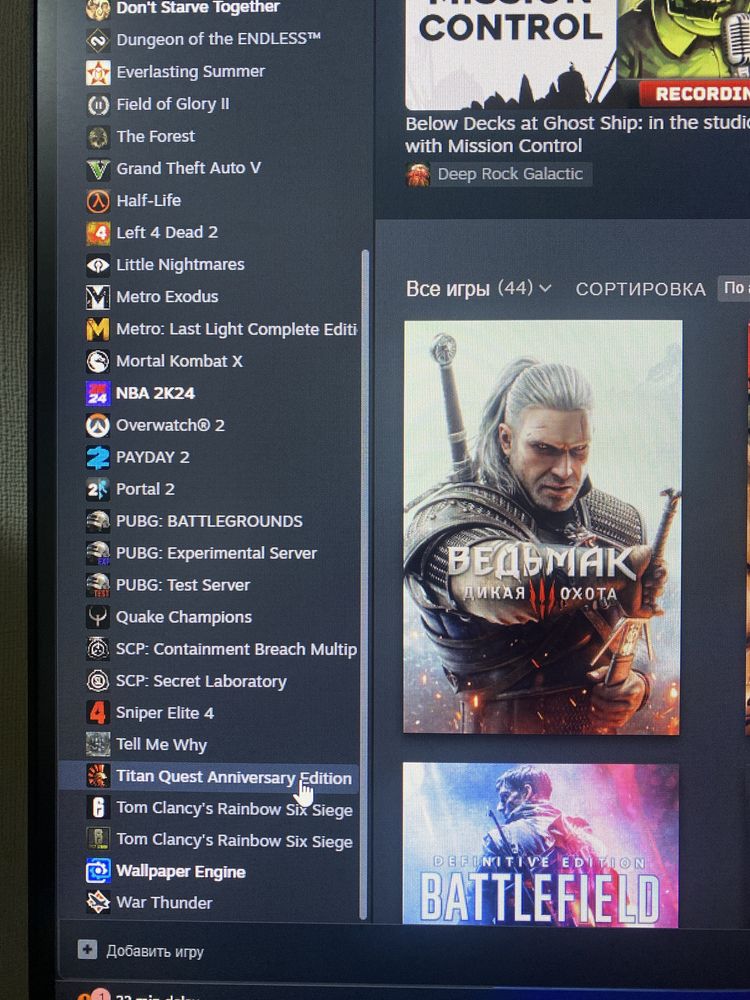
Task: Click the PAYDAY 2 icon
Action: [98, 457]
